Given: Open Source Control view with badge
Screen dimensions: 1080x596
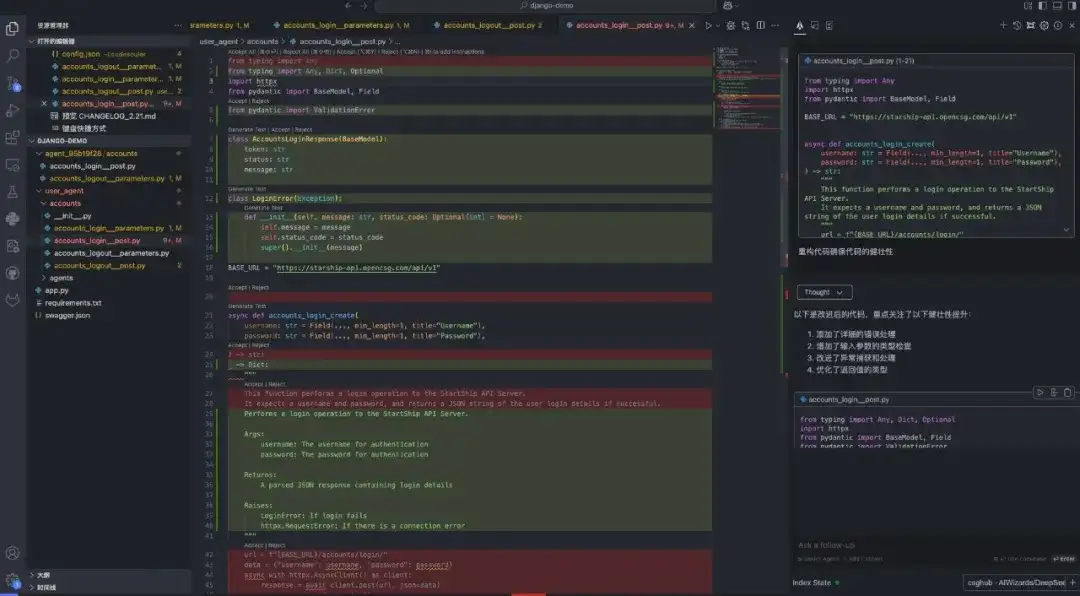Looking at the screenshot, I should point(12,83).
